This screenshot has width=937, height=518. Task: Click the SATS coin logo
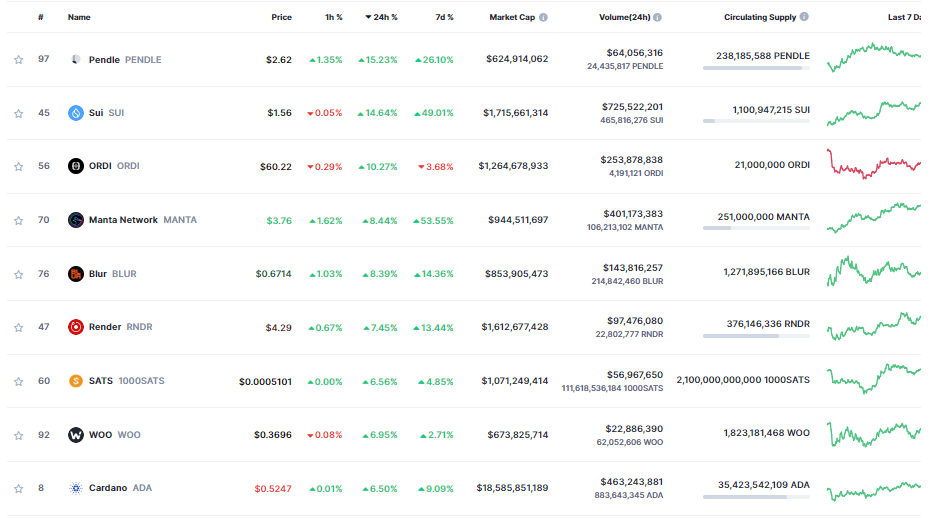click(75, 381)
